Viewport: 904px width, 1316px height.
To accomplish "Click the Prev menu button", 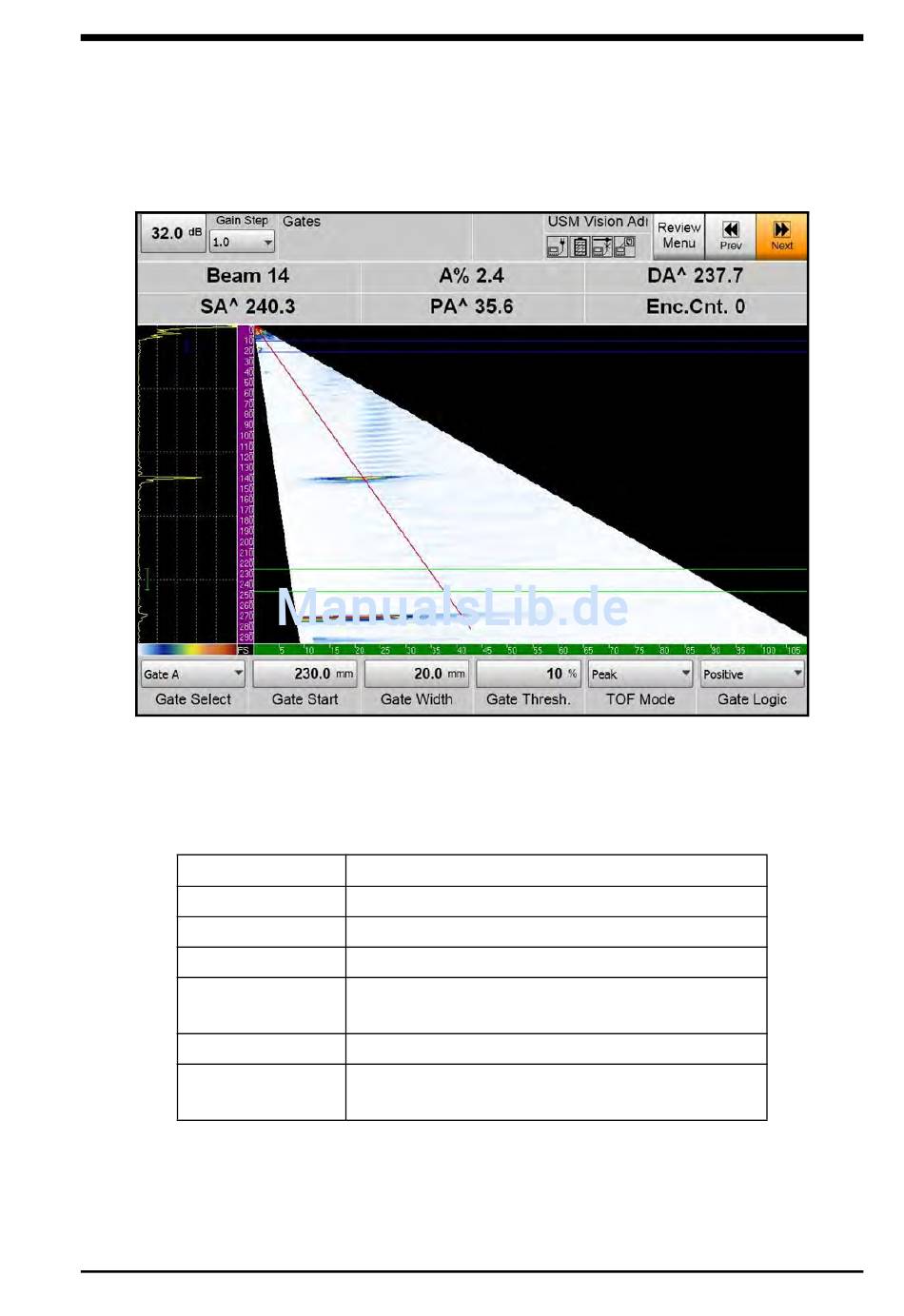I will (730, 236).
